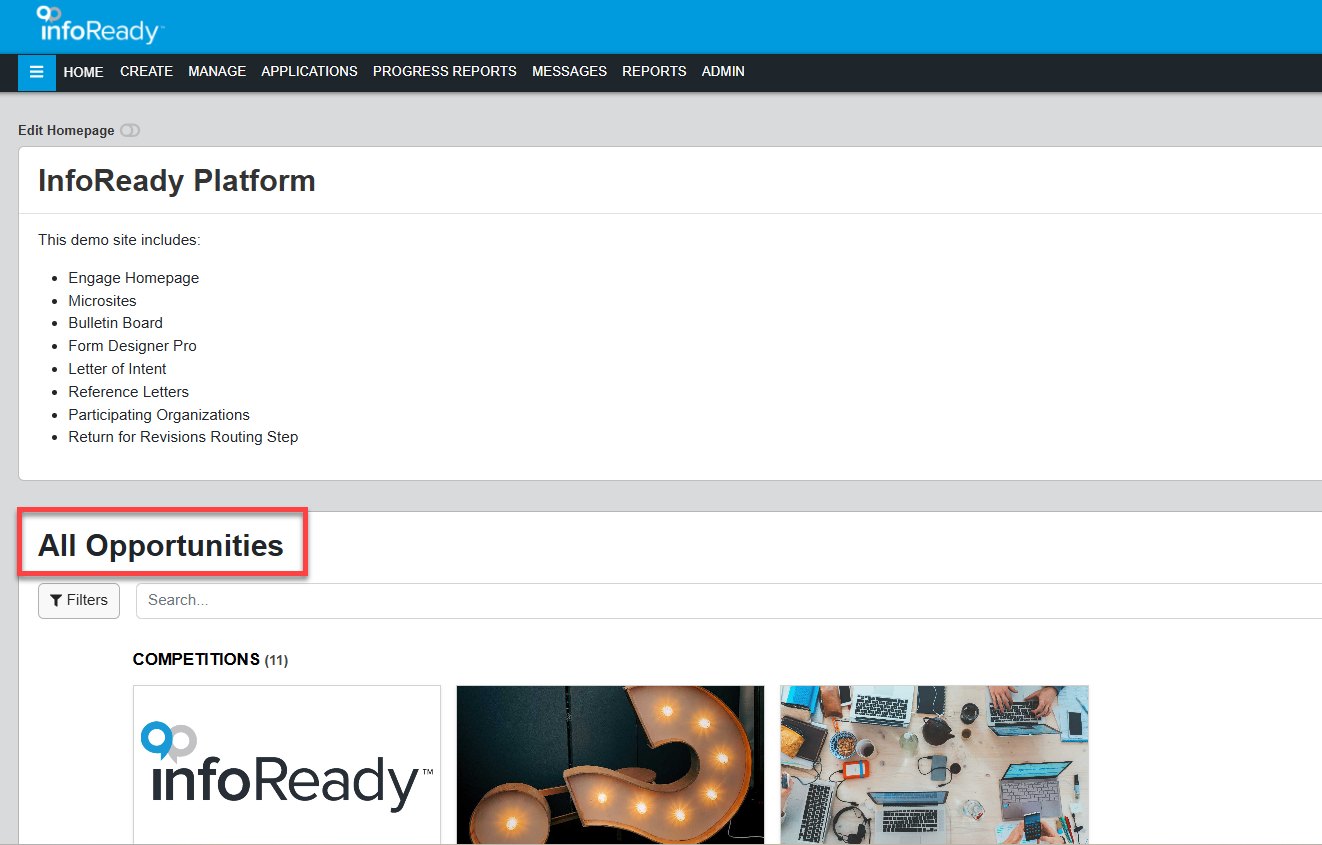Click the COMPETITIONS (11) heading

(210, 660)
